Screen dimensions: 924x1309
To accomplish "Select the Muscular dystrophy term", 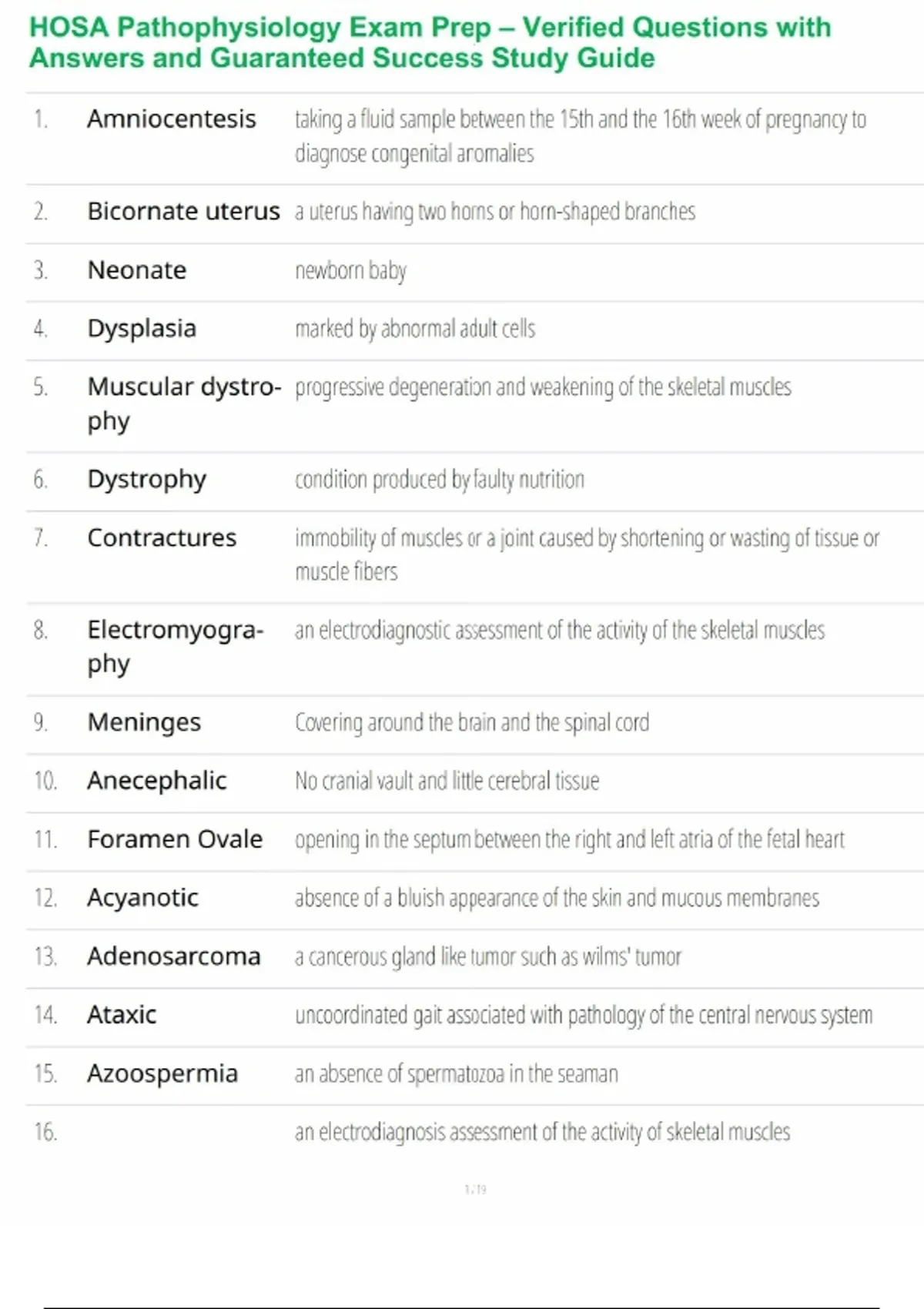I will 183,403.
